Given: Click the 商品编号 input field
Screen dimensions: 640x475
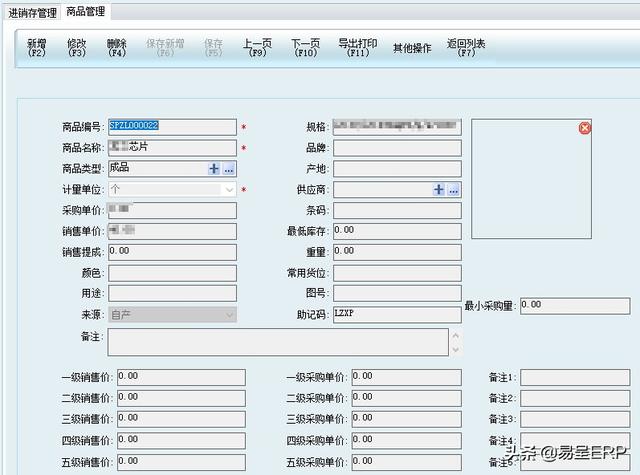Looking at the screenshot, I should pyautogui.click(x=172, y=127).
